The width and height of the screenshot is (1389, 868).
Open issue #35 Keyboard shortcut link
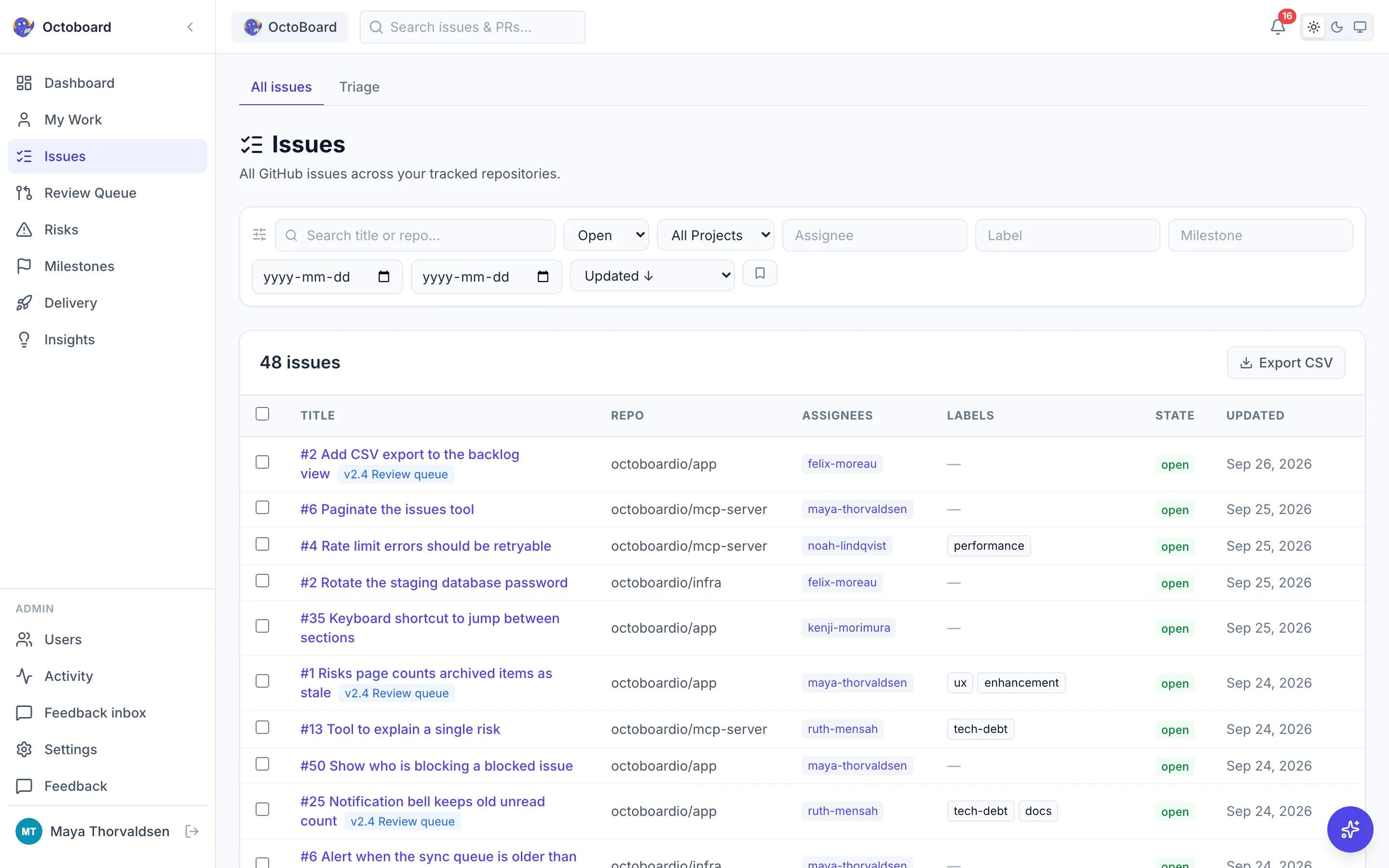(x=430, y=627)
